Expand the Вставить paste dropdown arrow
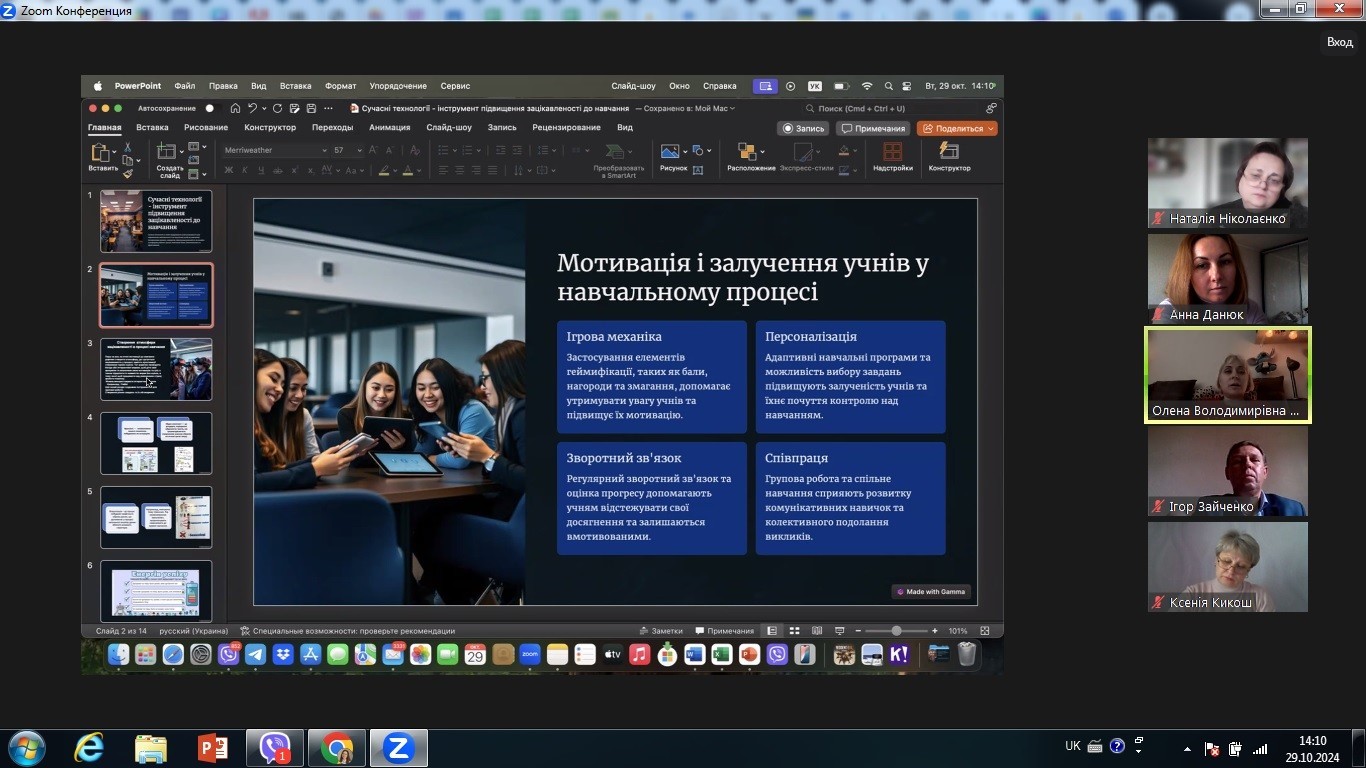The width and height of the screenshot is (1366, 768). click(115, 154)
